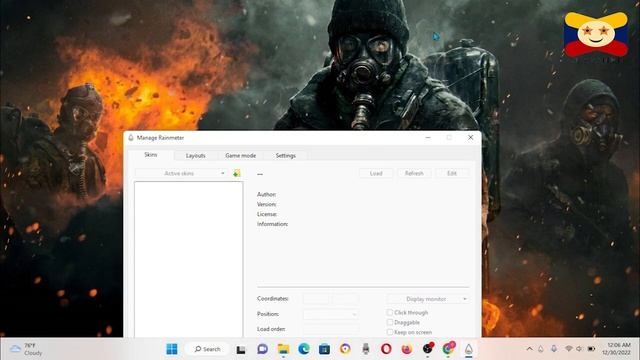Image resolution: width=640 pixels, height=360 pixels.
Task: Launch Firefox from the taskbar
Action: click(407, 349)
